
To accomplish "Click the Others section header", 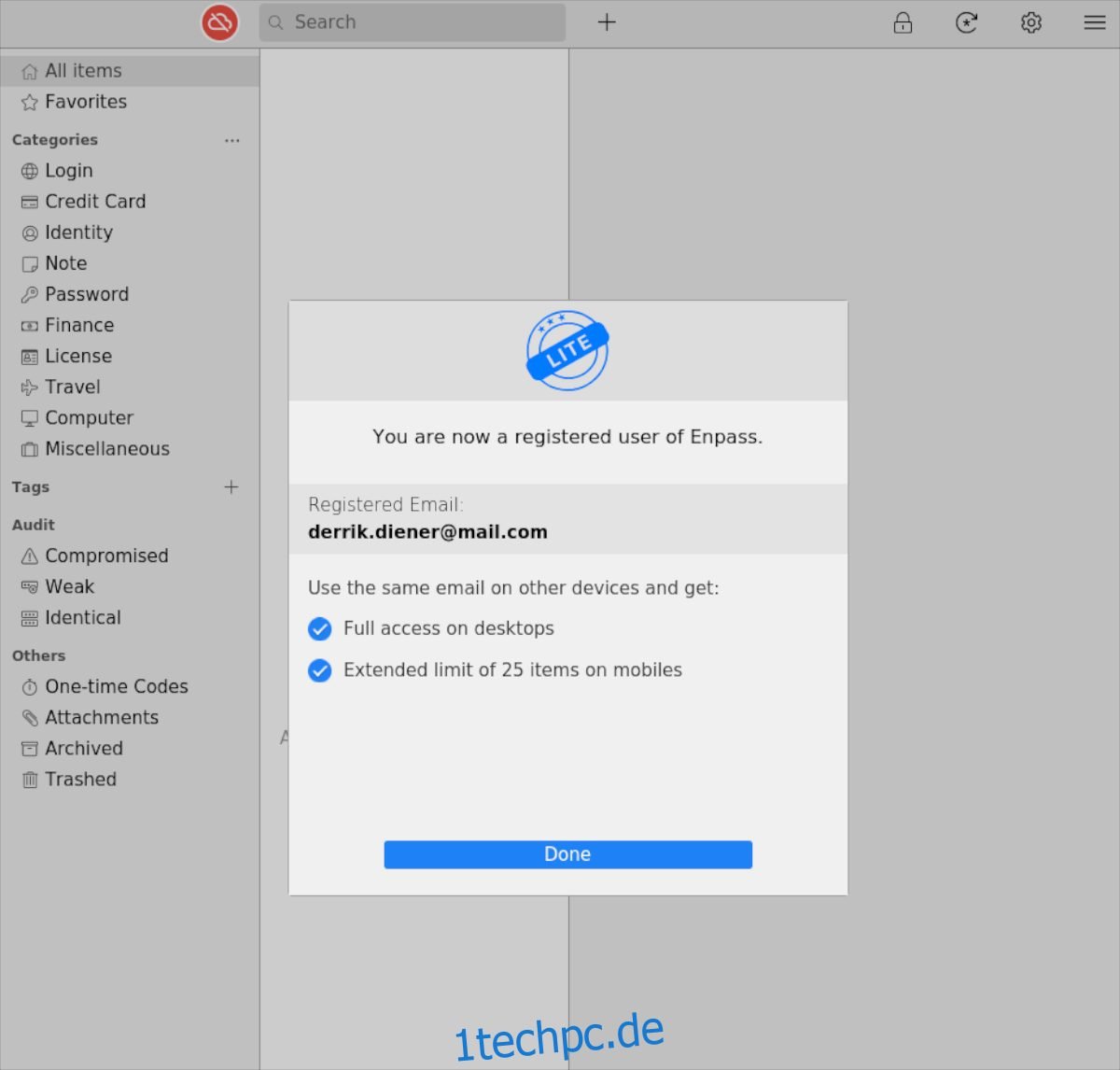I will 39,655.
